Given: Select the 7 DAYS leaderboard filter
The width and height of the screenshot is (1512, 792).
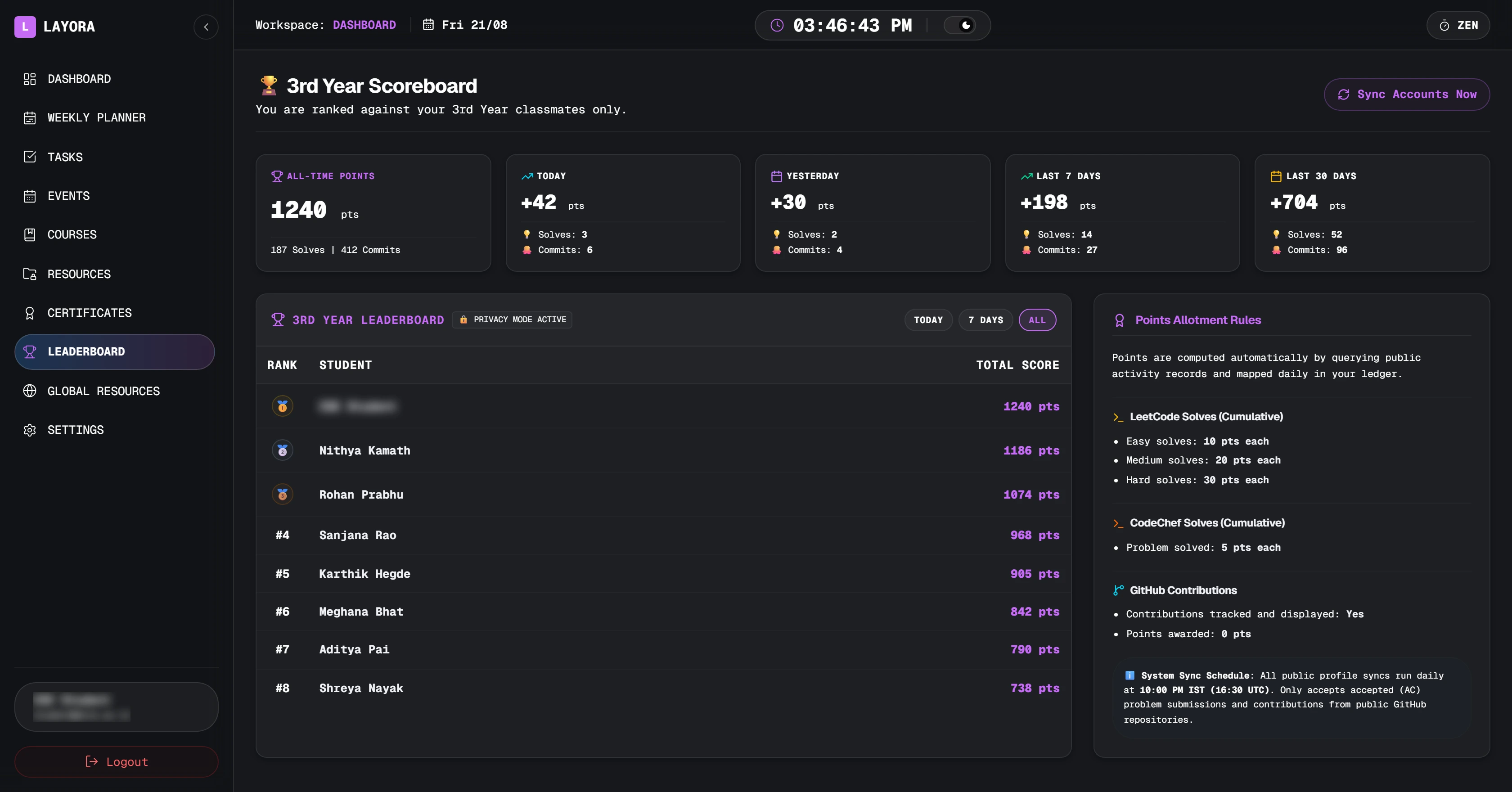Looking at the screenshot, I should point(985,320).
